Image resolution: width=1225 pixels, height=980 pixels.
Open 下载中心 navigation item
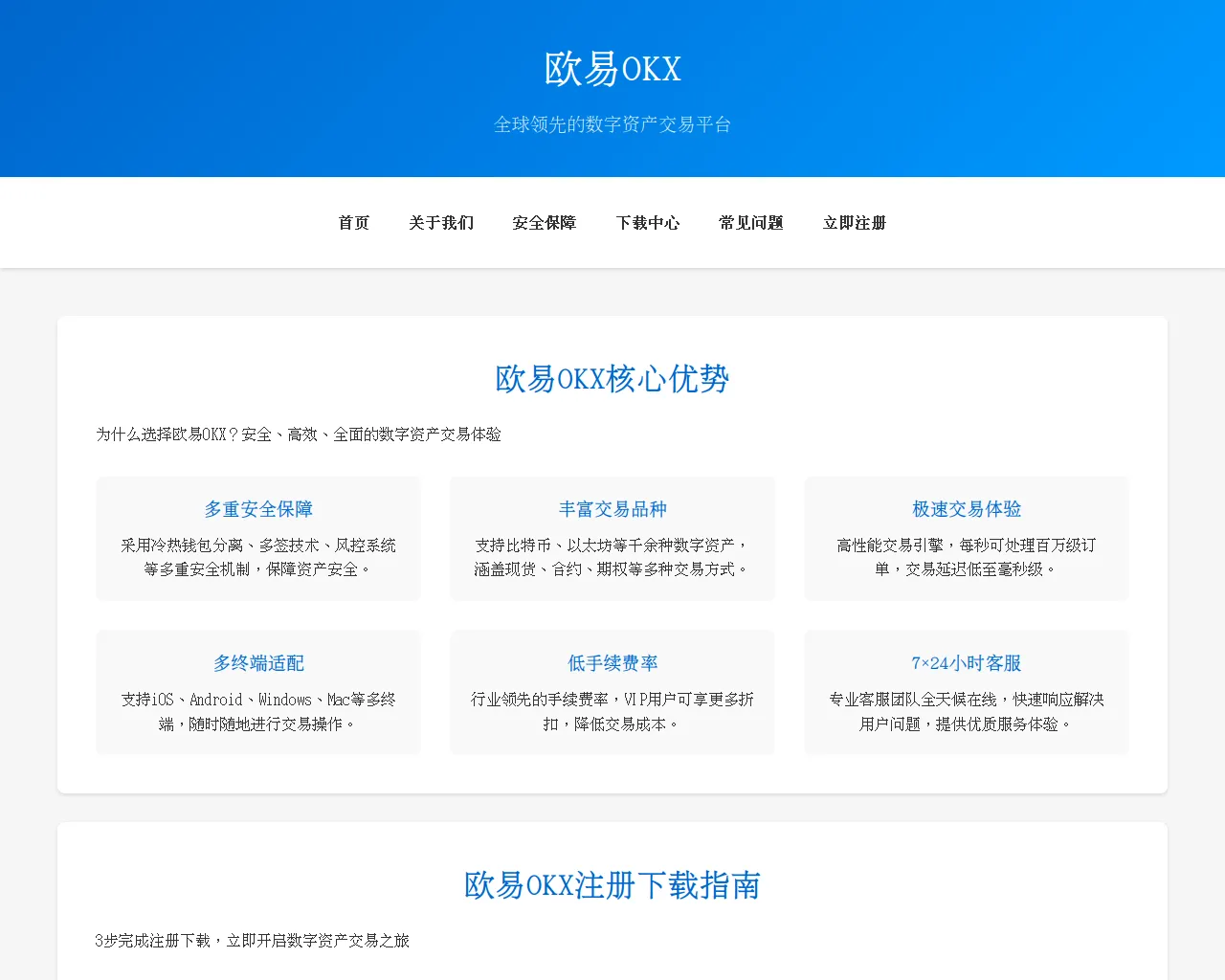pyautogui.click(x=648, y=223)
